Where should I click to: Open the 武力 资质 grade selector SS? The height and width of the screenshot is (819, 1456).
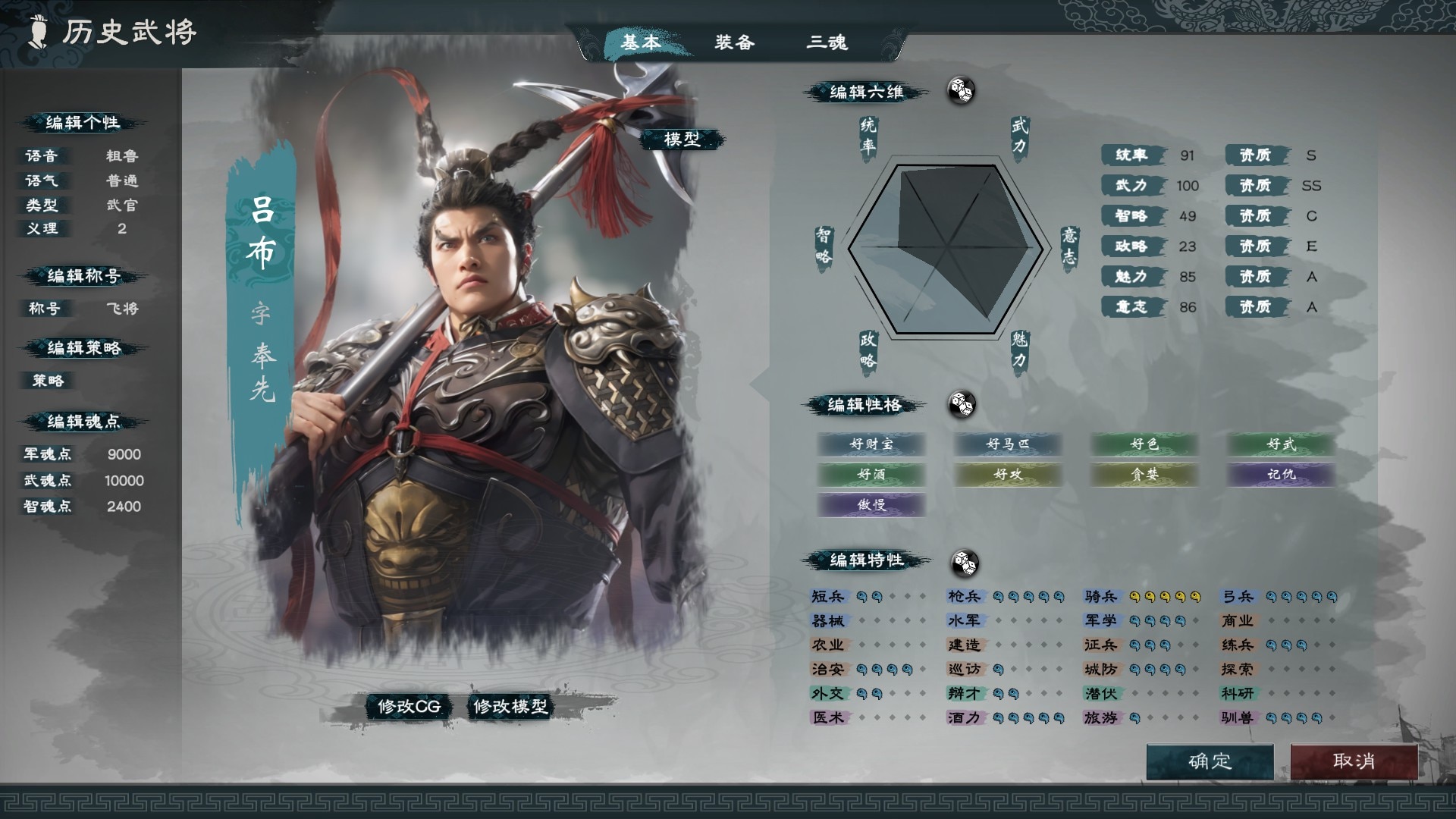point(1311,186)
